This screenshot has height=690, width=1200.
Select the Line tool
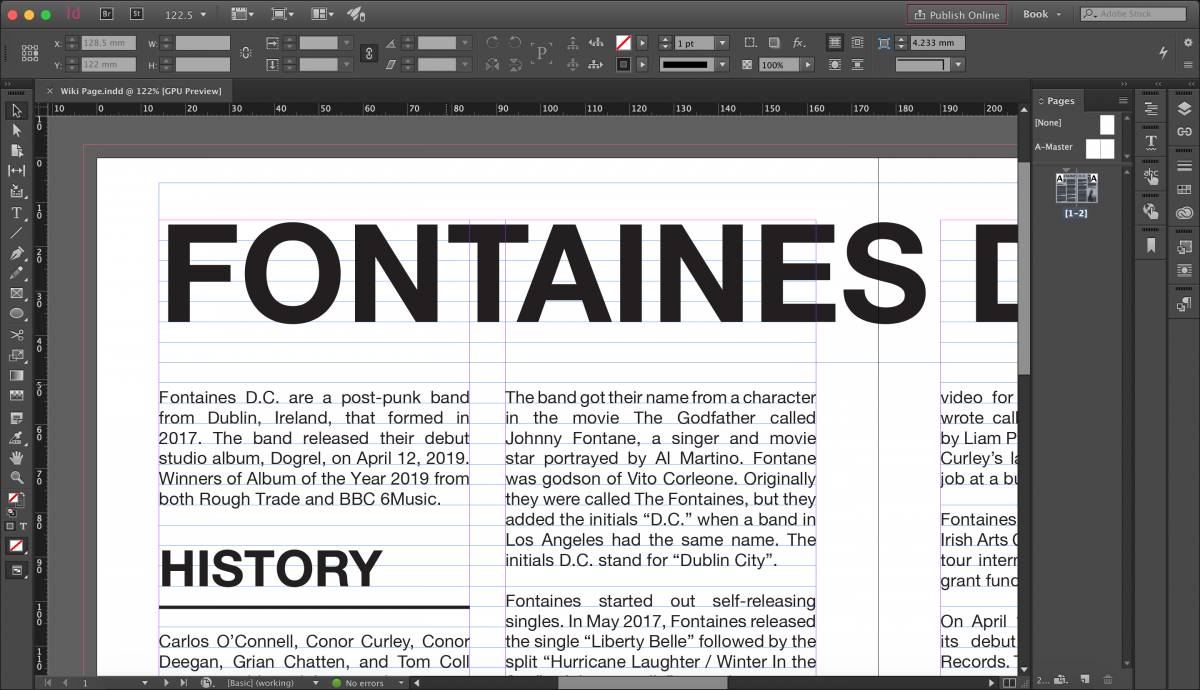click(17, 232)
